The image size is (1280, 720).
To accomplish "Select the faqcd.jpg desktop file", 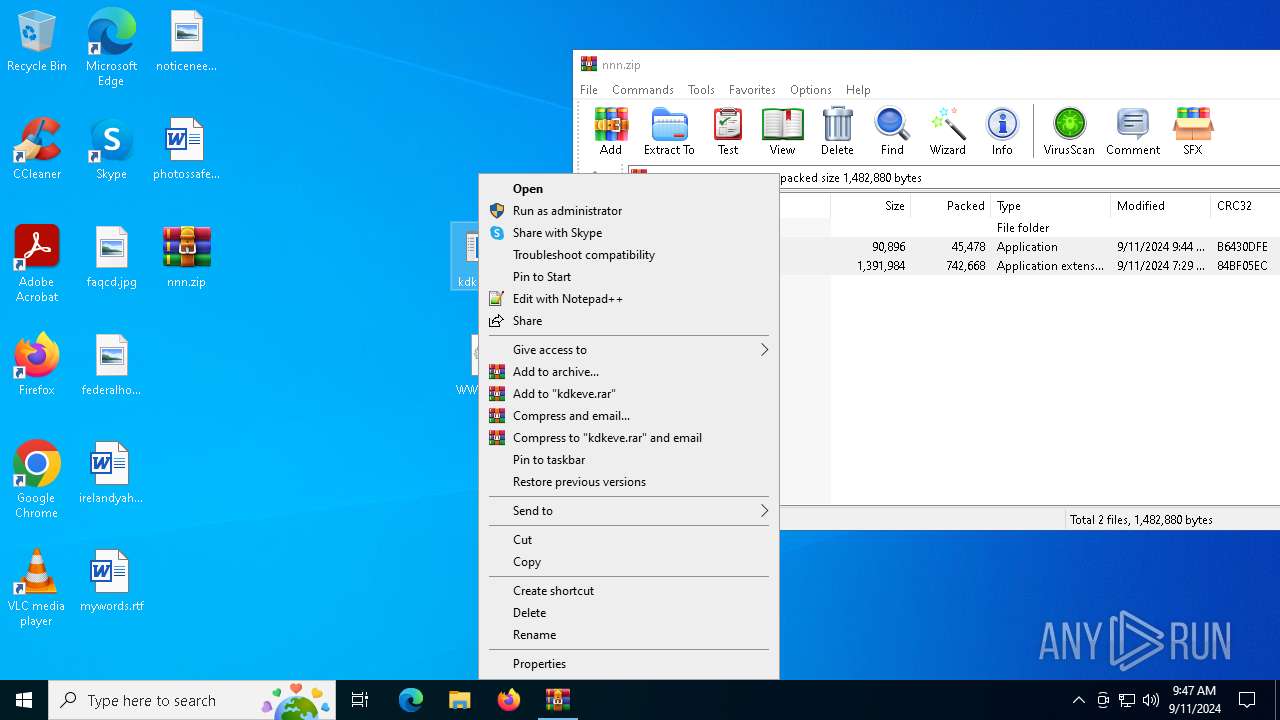I will pos(111,257).
